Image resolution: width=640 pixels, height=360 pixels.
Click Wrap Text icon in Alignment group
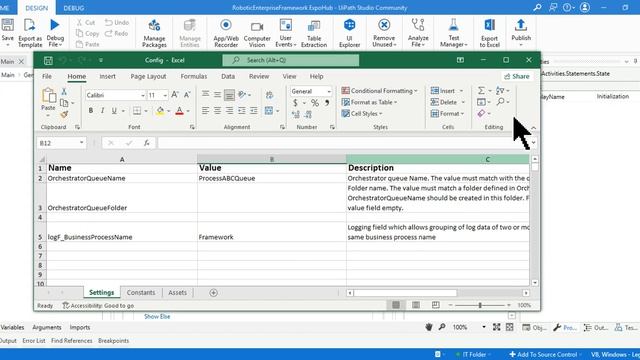click(269, 95)
